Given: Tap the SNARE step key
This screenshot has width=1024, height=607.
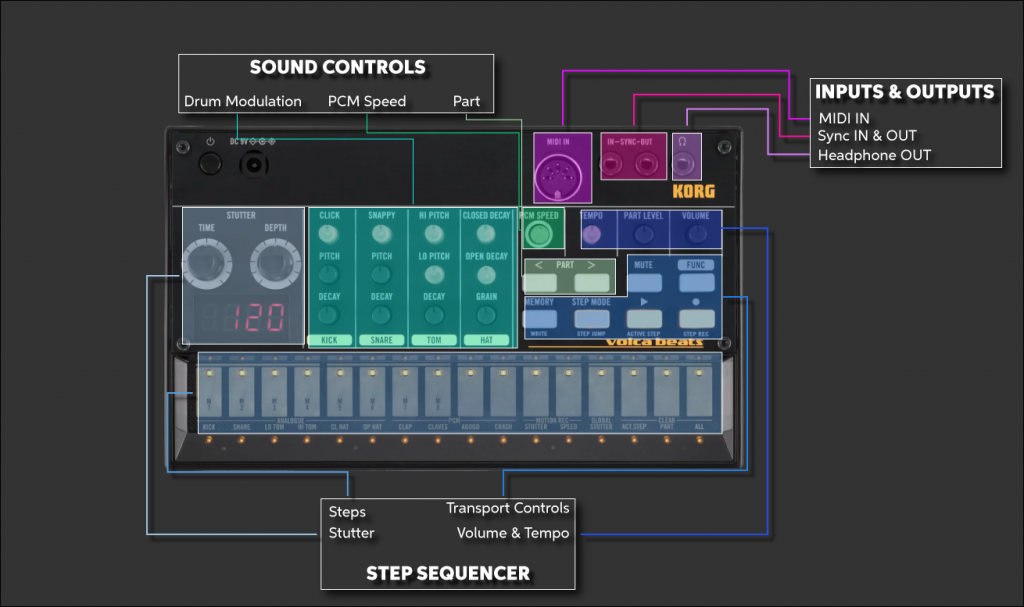Looking at the screenshot, I should pos(242,392).
